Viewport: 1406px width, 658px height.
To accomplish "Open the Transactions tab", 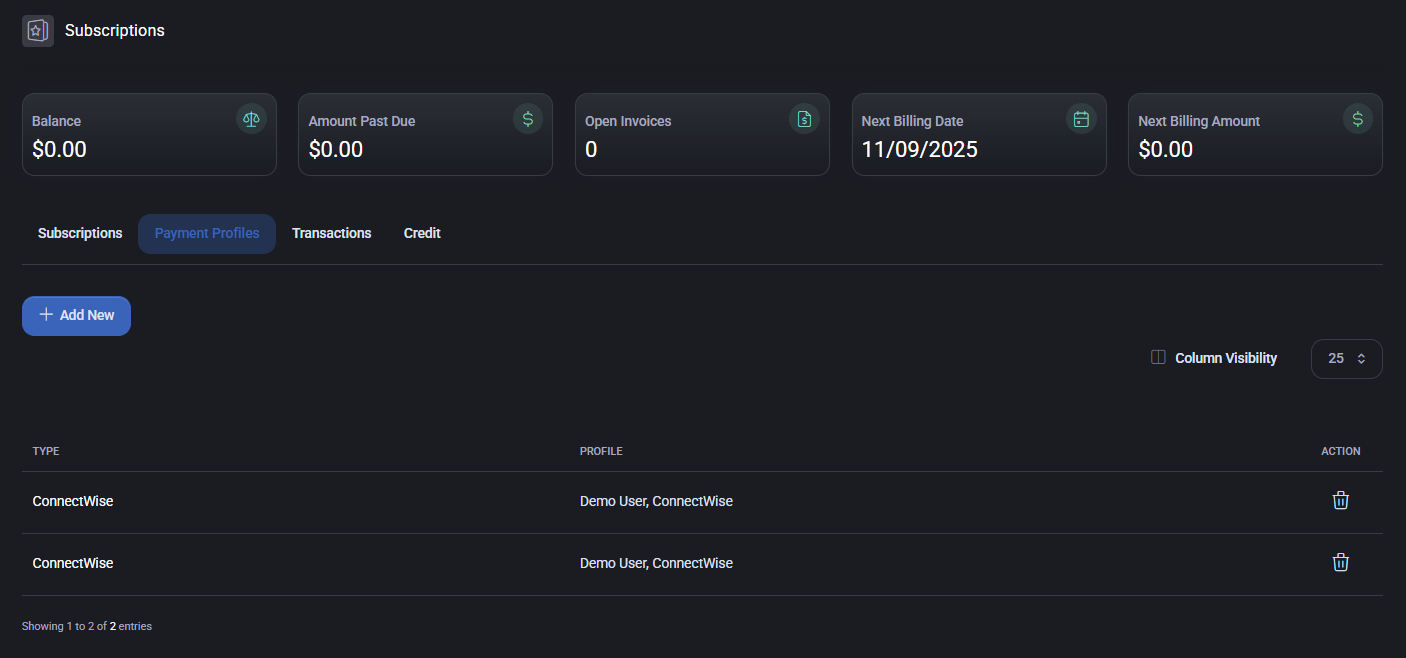I will point(331,234).
